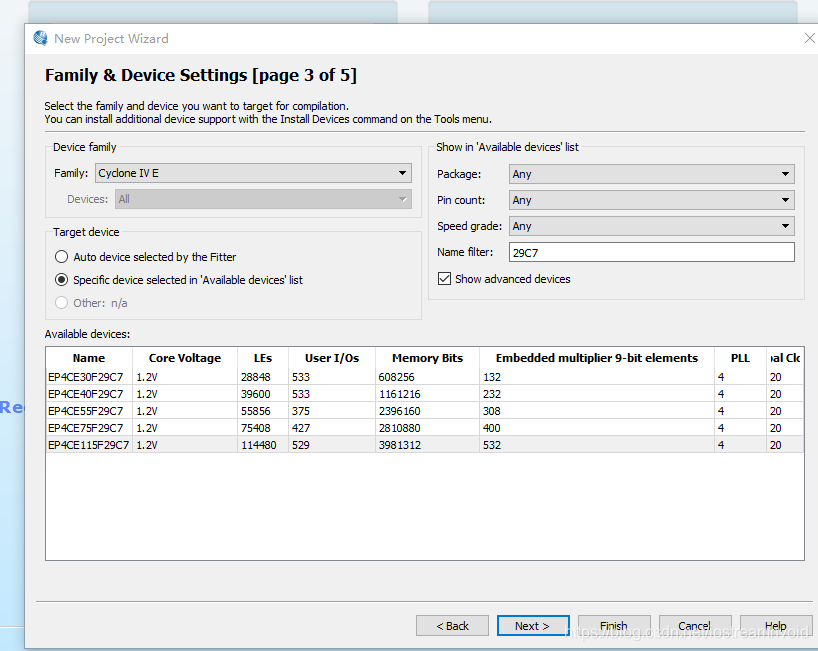Select device EP4CE55F29C7 in the list
This screenshot has width=818, height=651.
coord(86,411)
